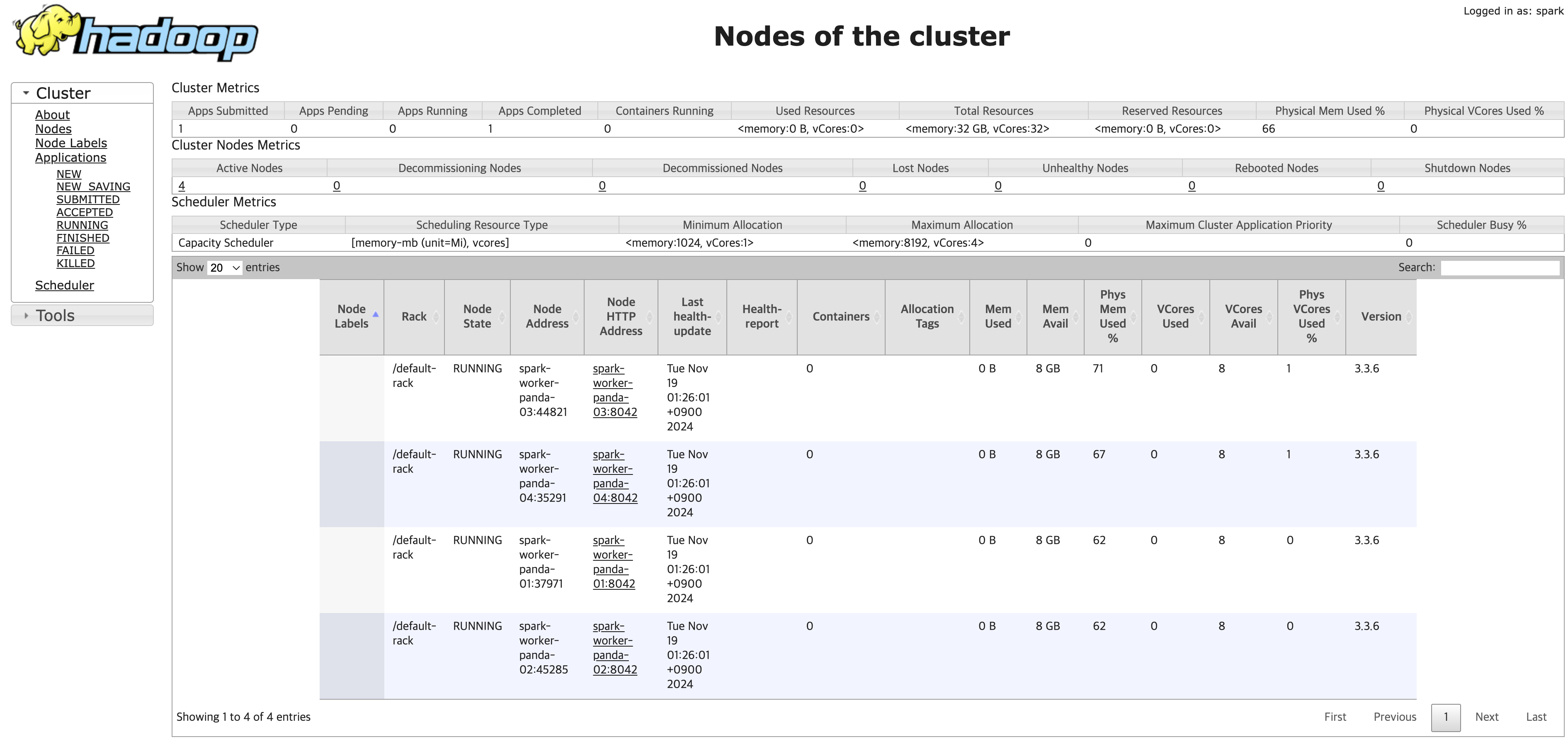Viewport: 1568px width, 742px height.
Task: Focus the Search input field
Action: (x=1500, y=268)
